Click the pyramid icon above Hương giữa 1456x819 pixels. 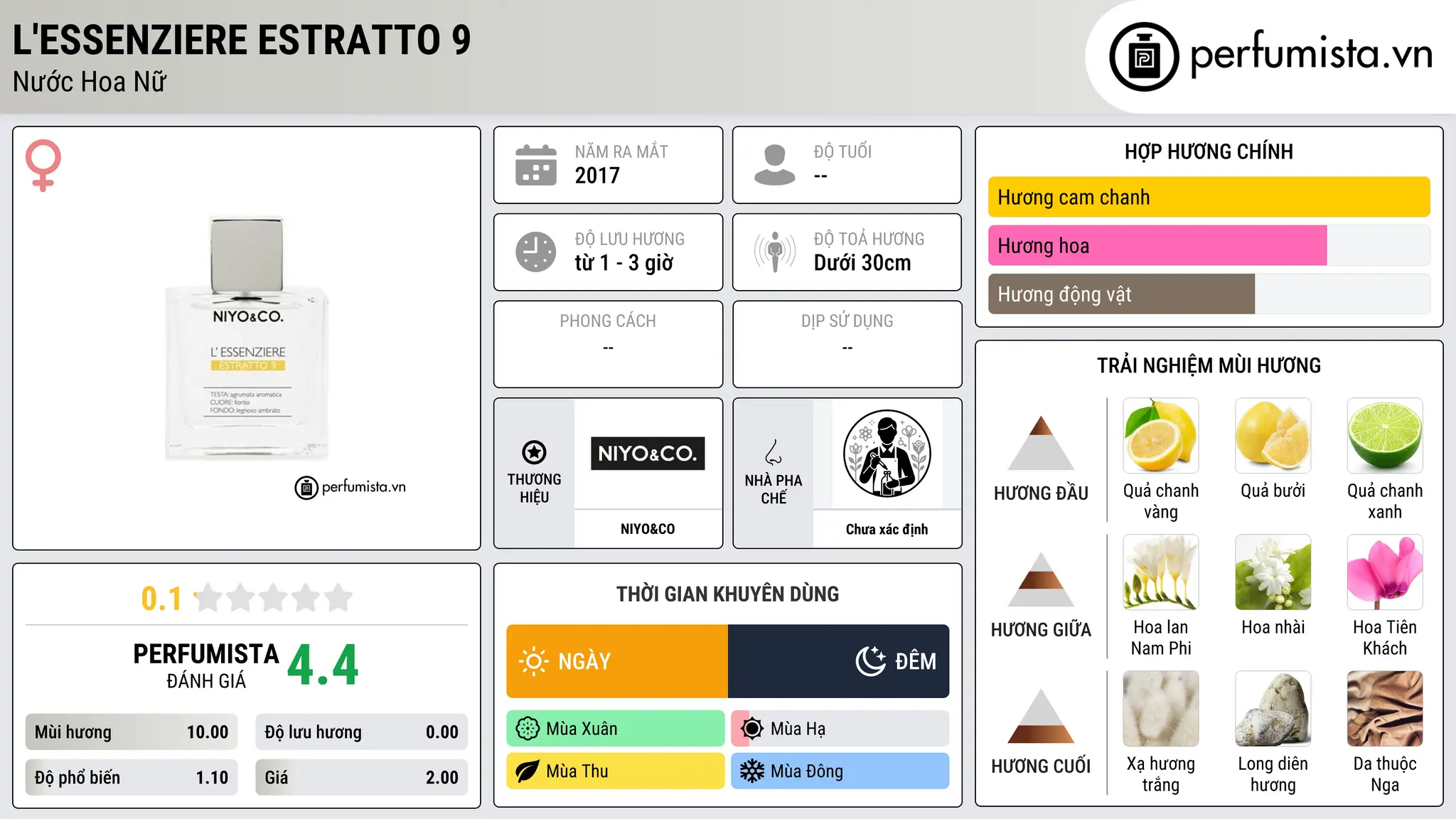click(x=1041, y=579)
